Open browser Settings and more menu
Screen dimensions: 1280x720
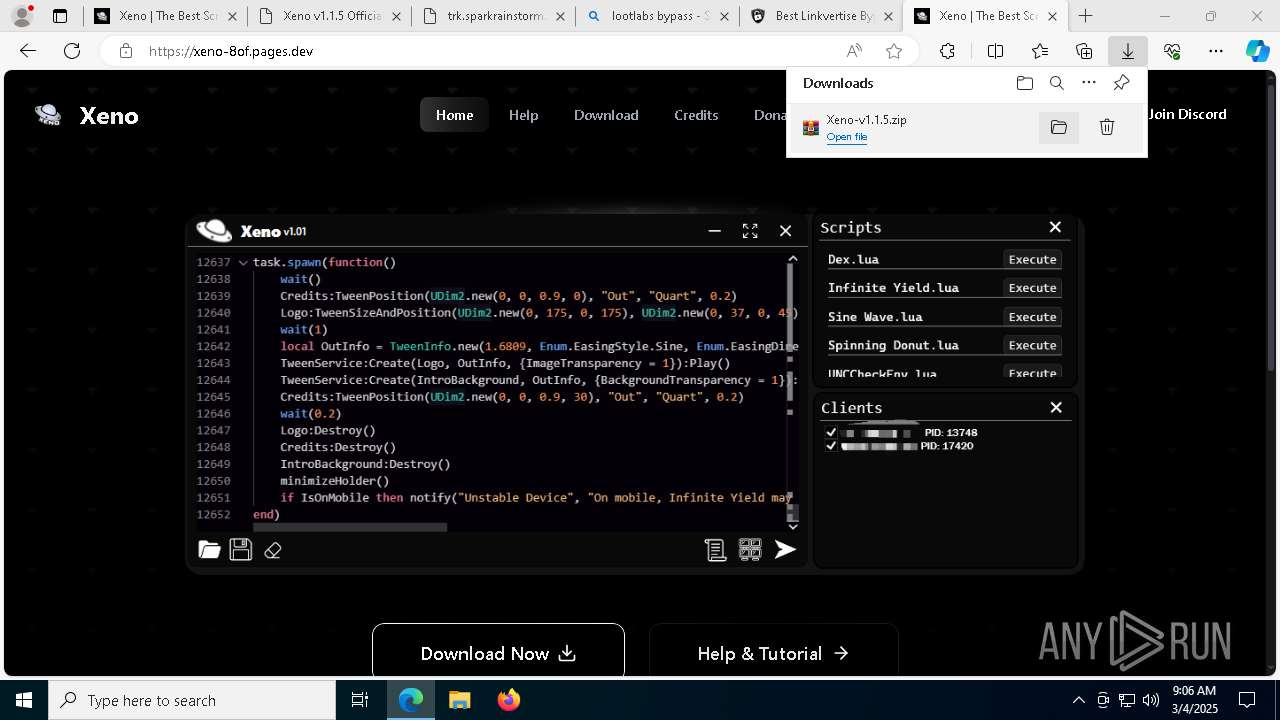1216,51
